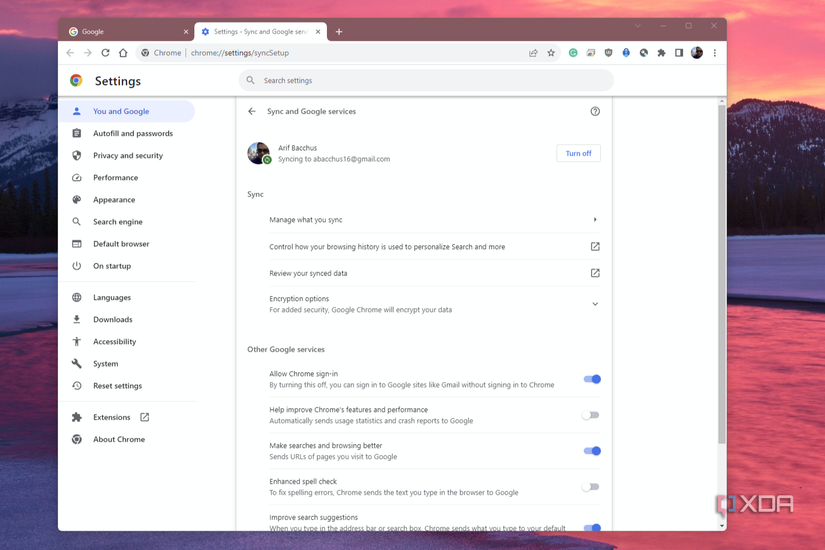Image resolution: width=825 pixels, height=550 pixels.
Task: Click Review your synced data row text
Action: 308,273
